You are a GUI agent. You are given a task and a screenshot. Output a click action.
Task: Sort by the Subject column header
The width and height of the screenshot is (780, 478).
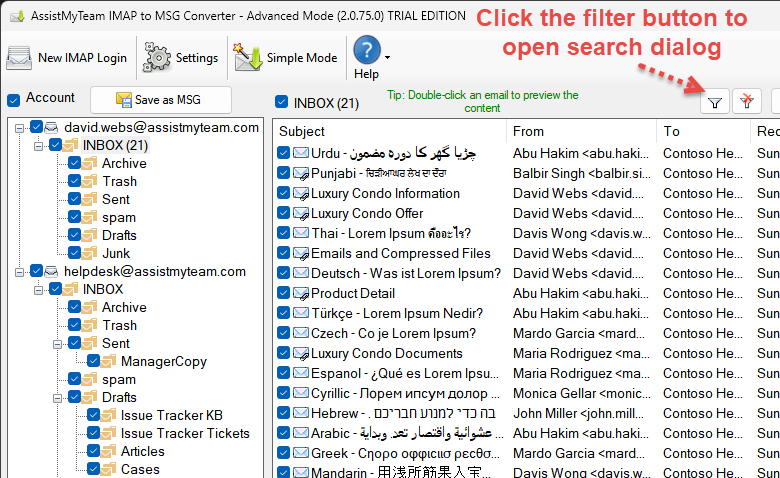pyautogui.click(x=390, y=131)
